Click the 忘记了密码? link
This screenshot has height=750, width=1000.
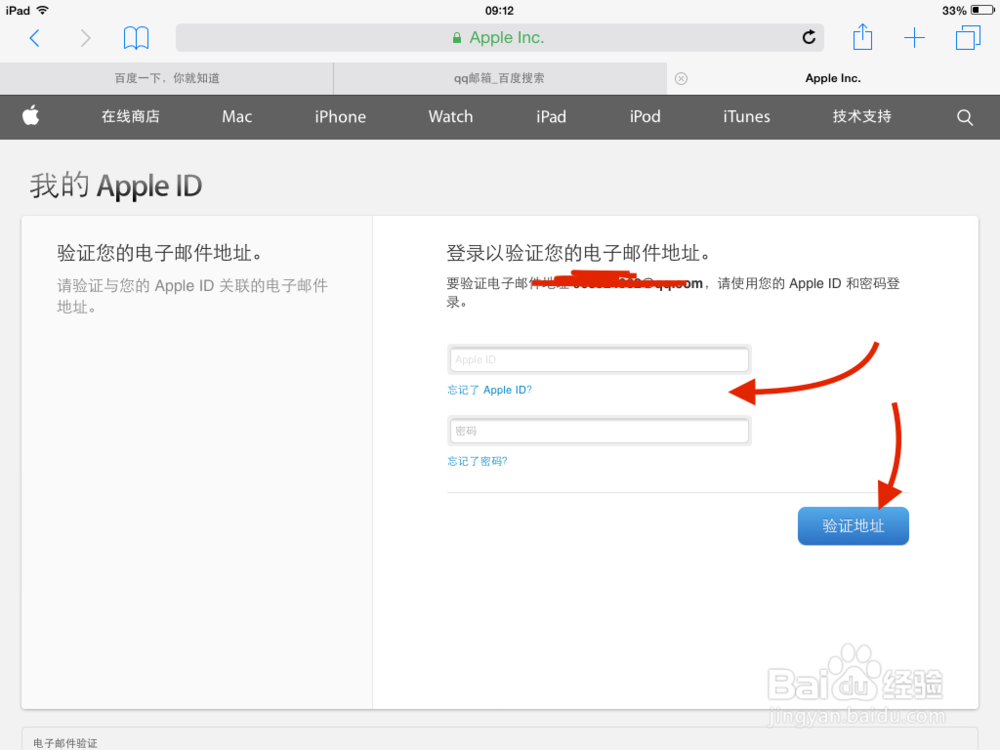coord(477,461)
